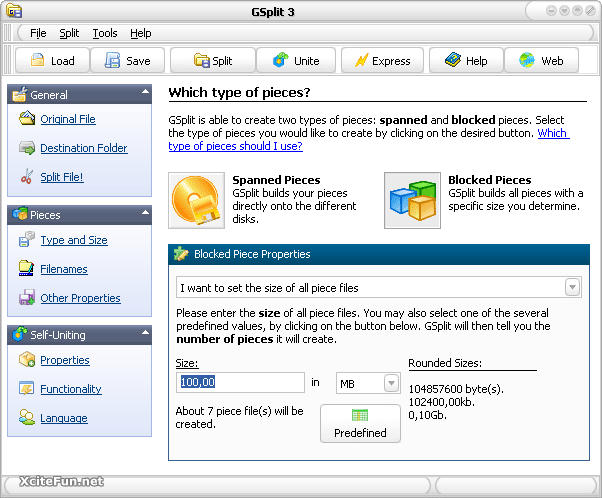Click the Original File icon in the sidebar
The width and height of the screenshot is (602, 498).
pos(27,118)
